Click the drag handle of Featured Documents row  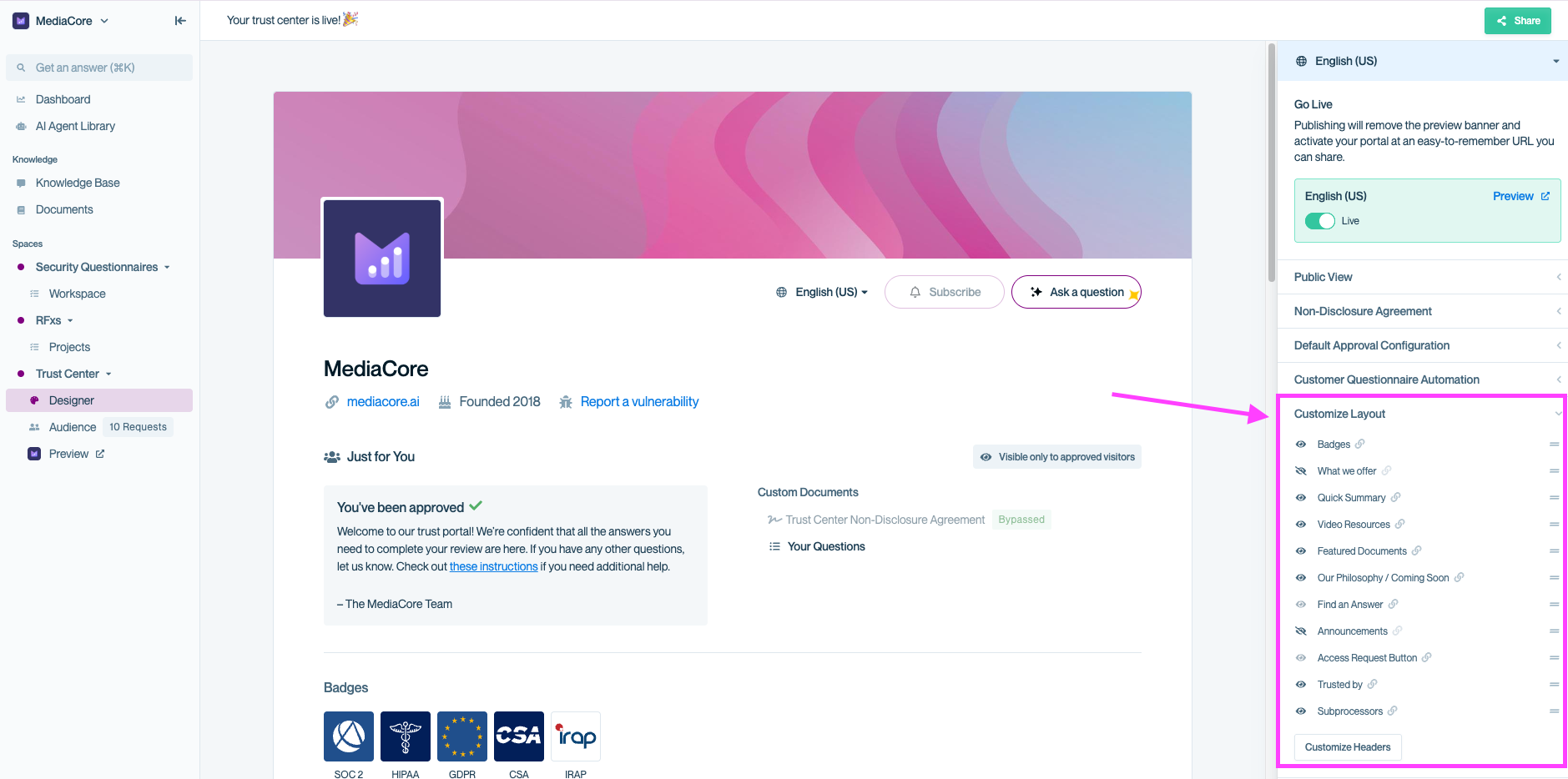(x=1554, y=551)
